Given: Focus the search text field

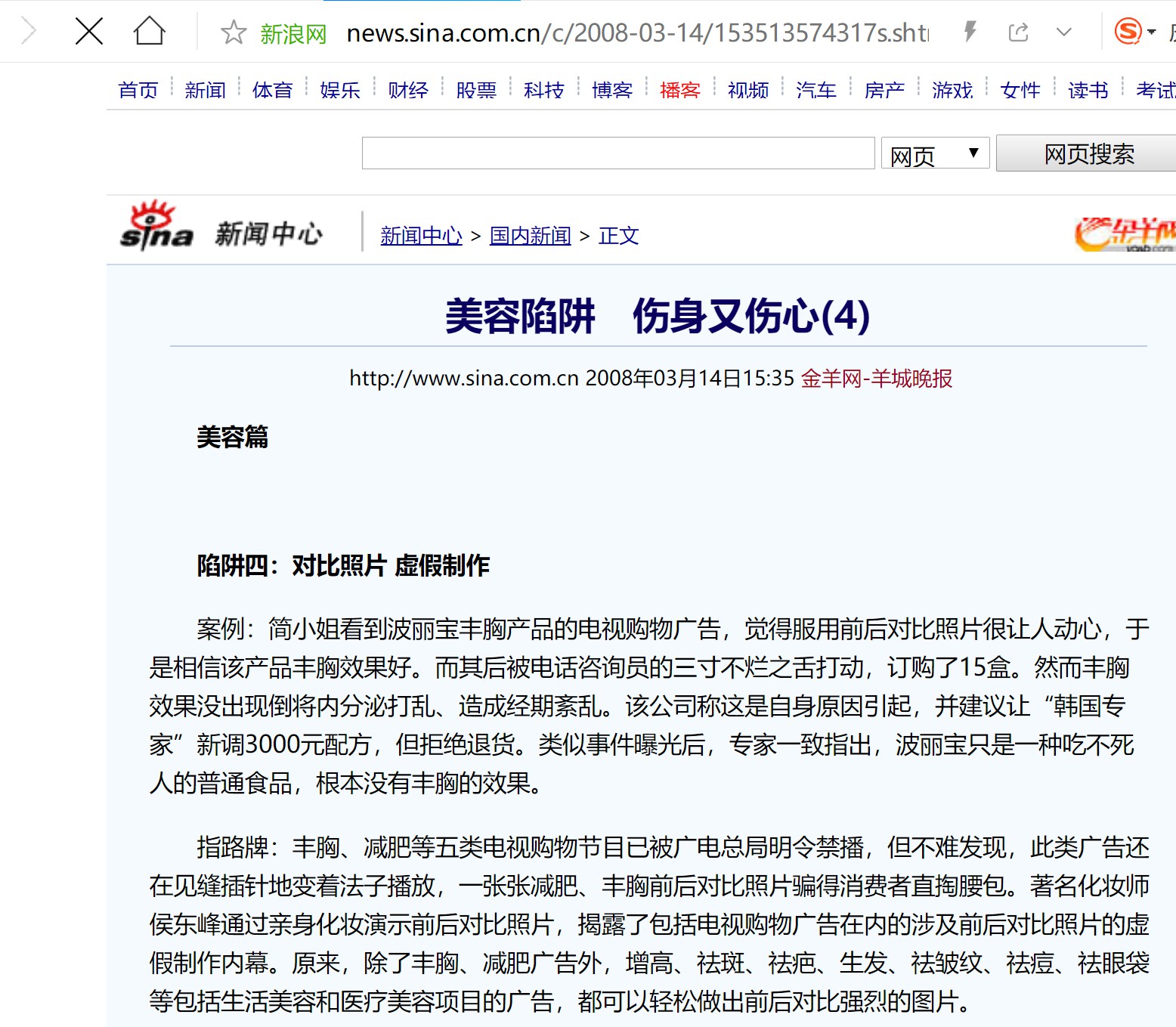Looking at the screenshot, I should (618, 153).
